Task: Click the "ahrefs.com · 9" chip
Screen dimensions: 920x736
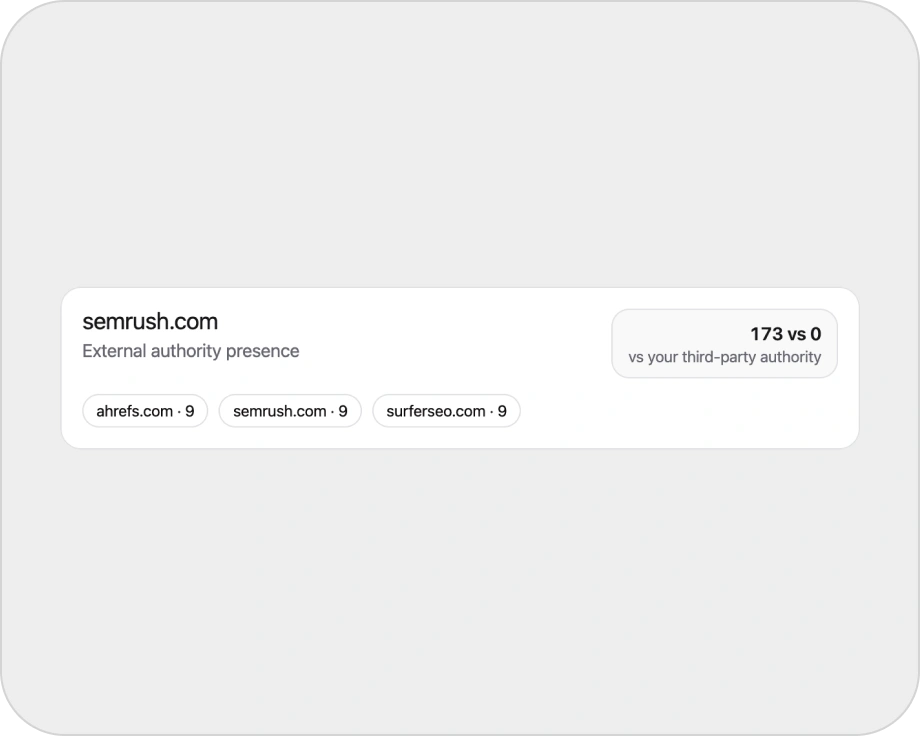Action: point(144,410)
